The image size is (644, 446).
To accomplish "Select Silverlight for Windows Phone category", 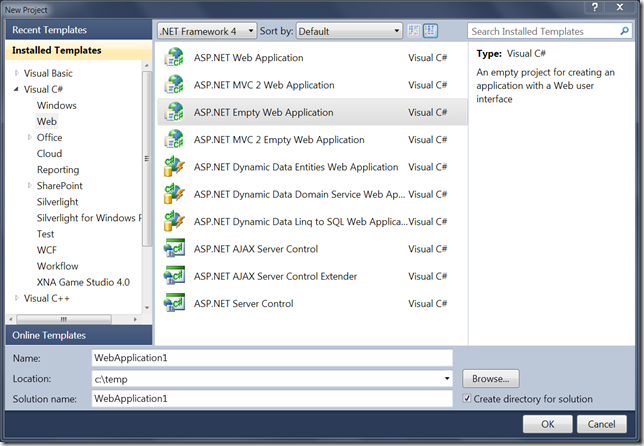I will point(89,218).
